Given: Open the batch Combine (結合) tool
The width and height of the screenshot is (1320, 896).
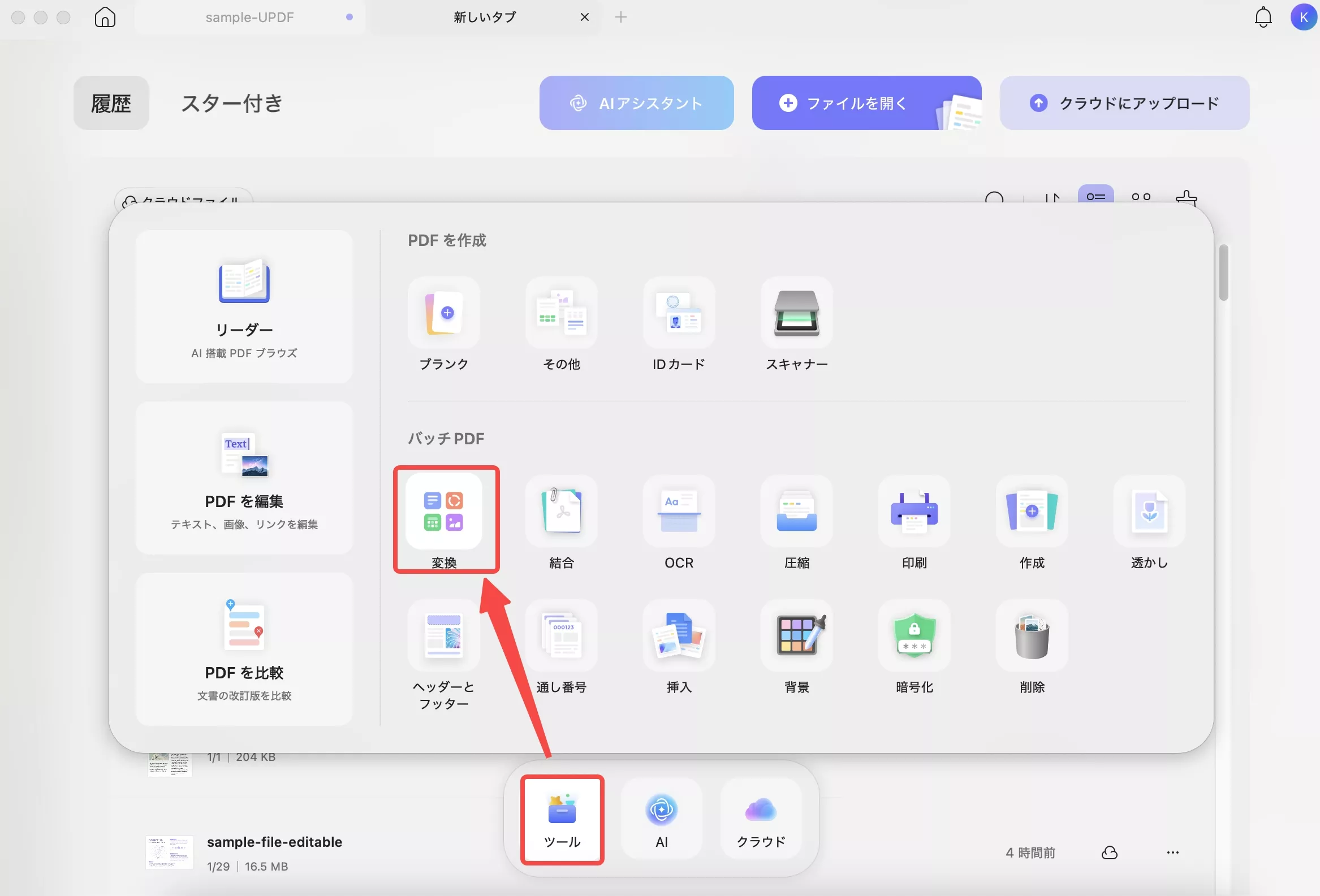Looking at the screenshot, I should point(561,512).
